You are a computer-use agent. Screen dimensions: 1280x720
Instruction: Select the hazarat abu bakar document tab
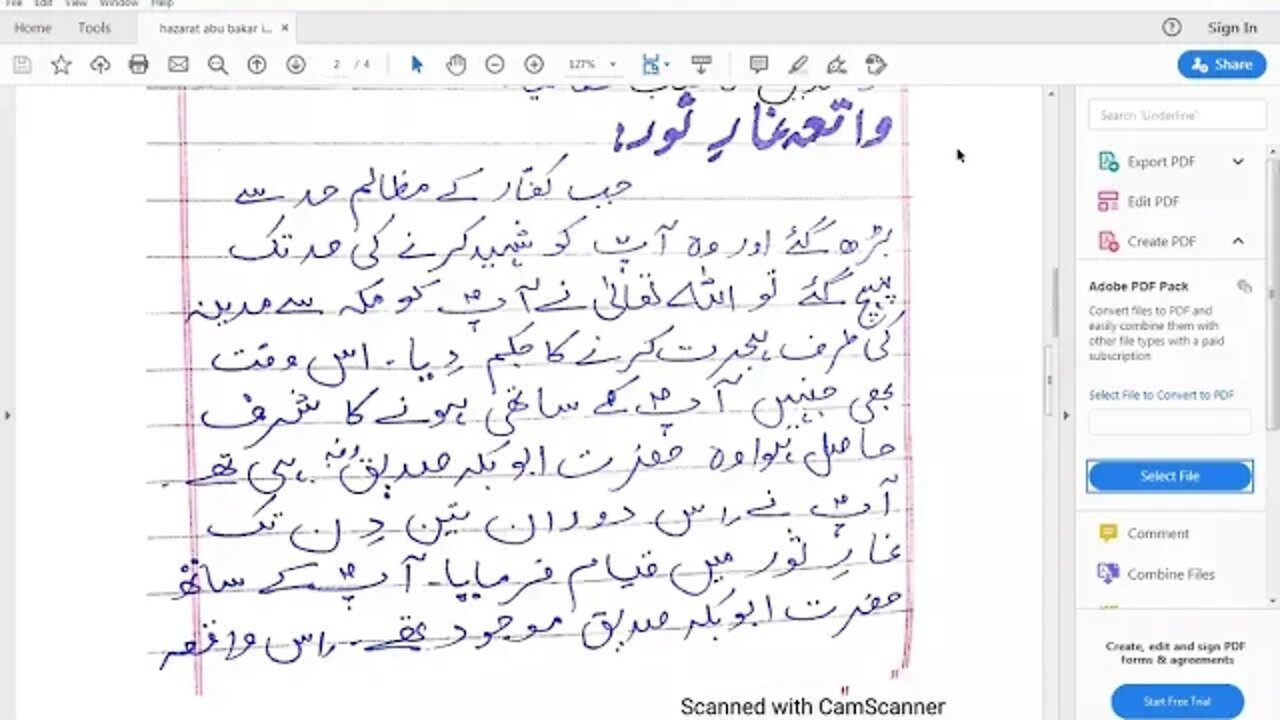coord(216,28)
